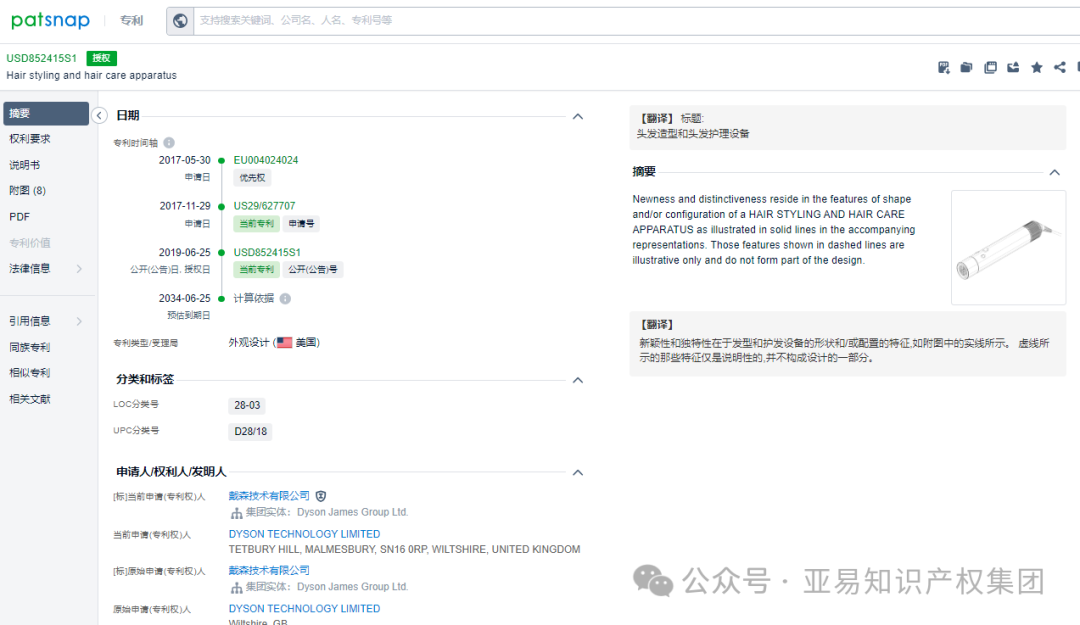Share the patent via share icon

point(1059,67)
